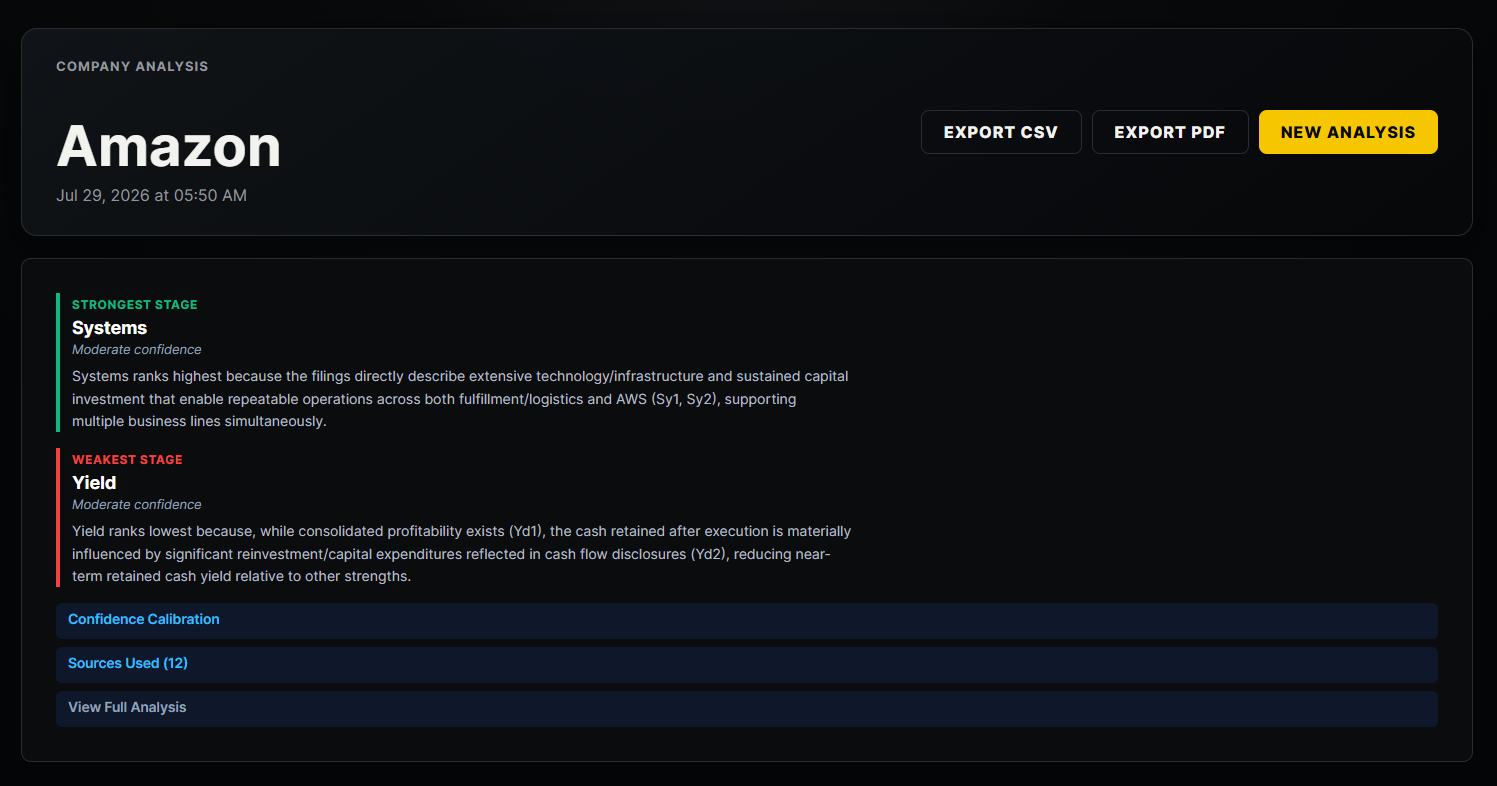
Task: Click the Amazon company heading
Action: click(169, 146)
